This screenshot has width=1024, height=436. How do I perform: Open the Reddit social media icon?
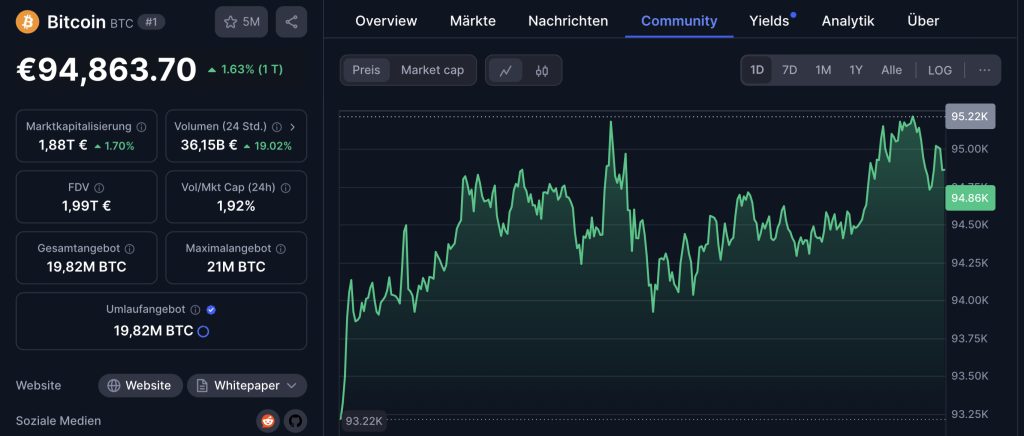(268, 422)
